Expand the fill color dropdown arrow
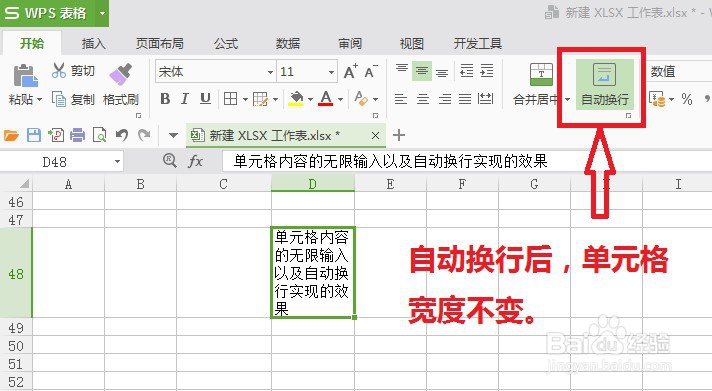The width and height of the screenshot is (712, 391). (x=311, y=99)
